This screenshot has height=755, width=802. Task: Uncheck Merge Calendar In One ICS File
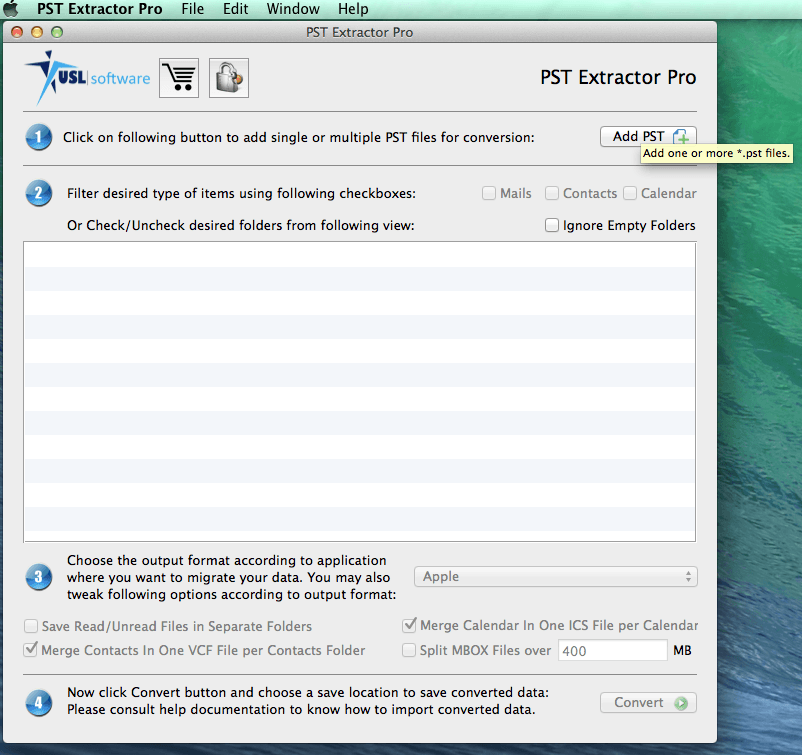coord(409,626)
